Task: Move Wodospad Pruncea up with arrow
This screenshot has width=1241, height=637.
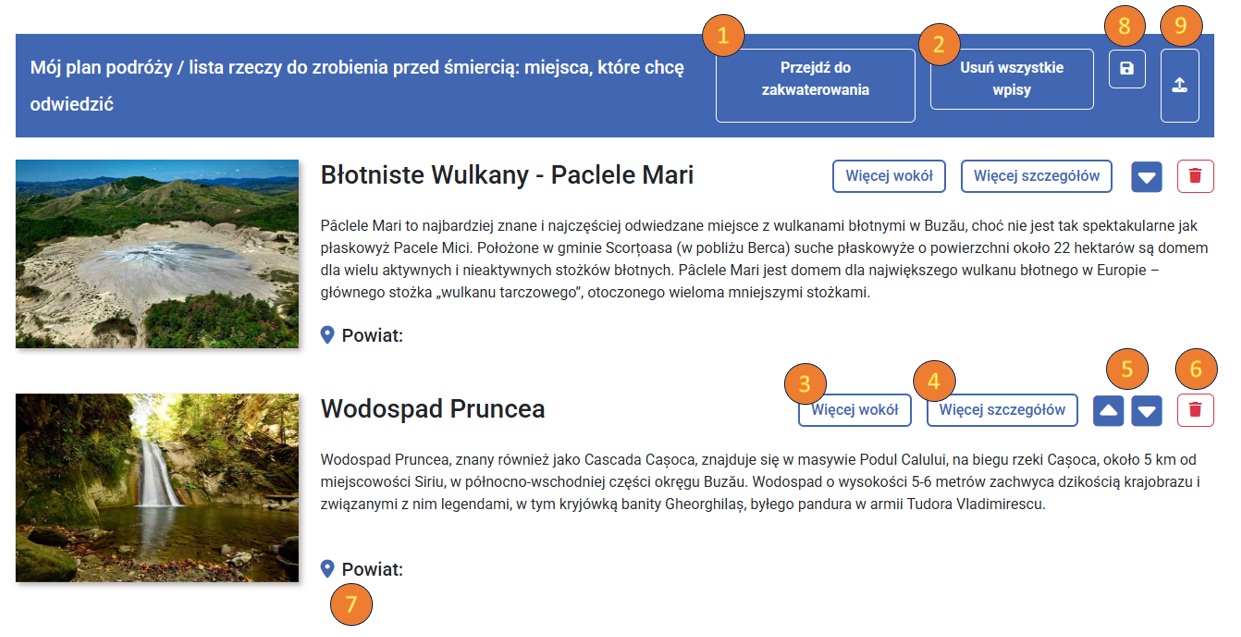Action: point(1108,410)
